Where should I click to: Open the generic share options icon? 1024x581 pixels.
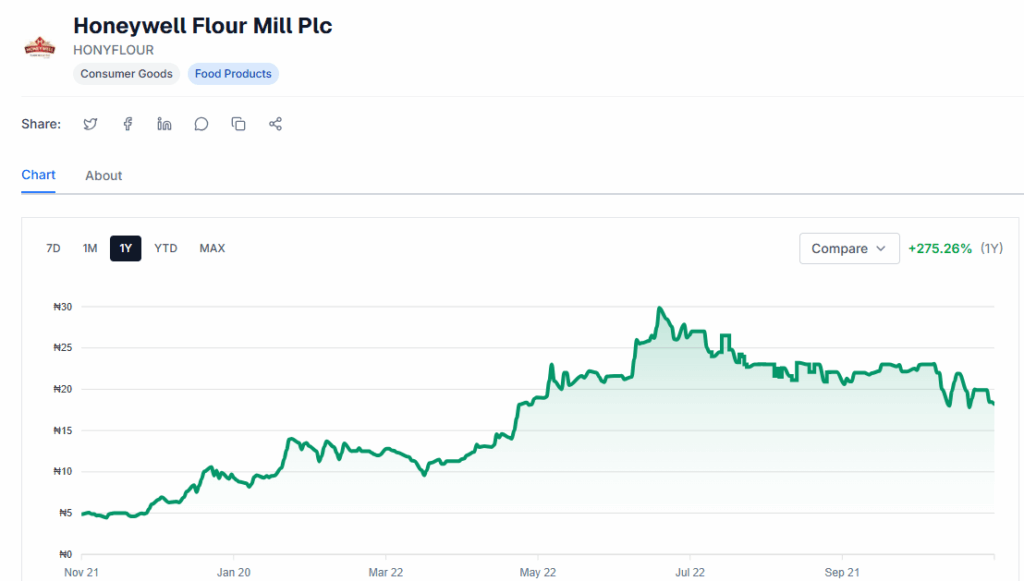click(276, 124)
